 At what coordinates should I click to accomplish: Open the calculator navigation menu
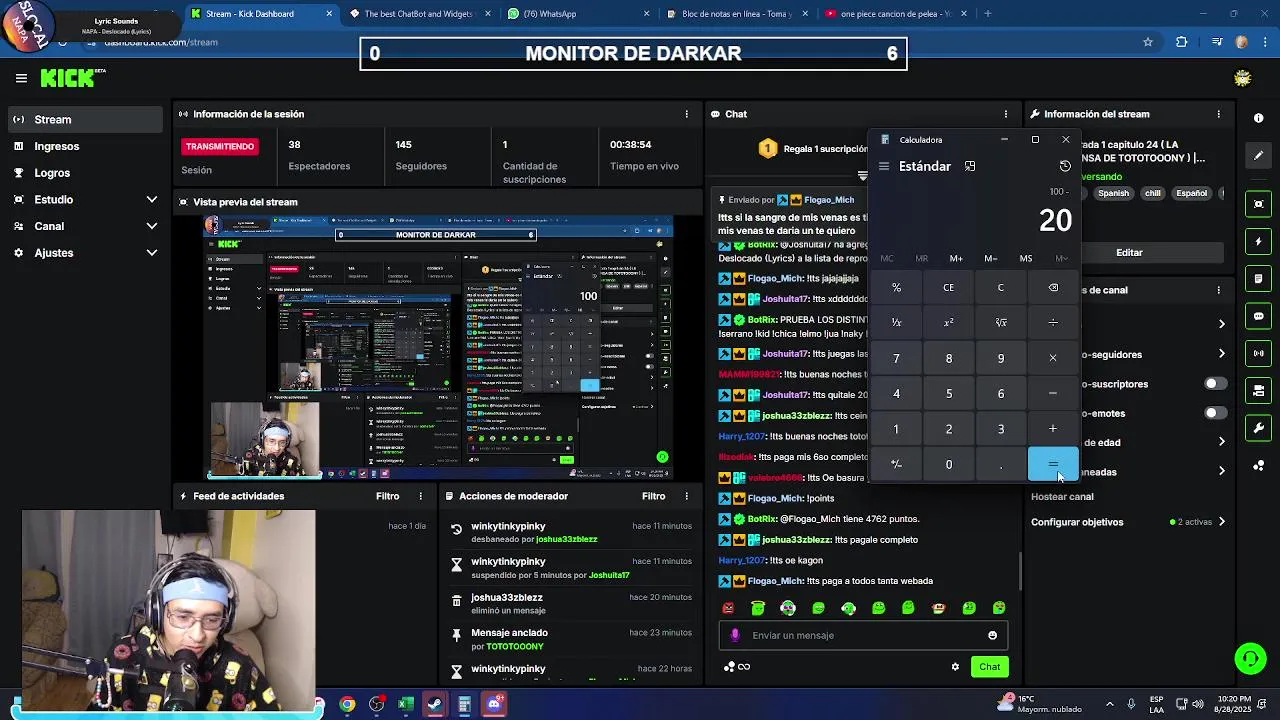[884, 166]
